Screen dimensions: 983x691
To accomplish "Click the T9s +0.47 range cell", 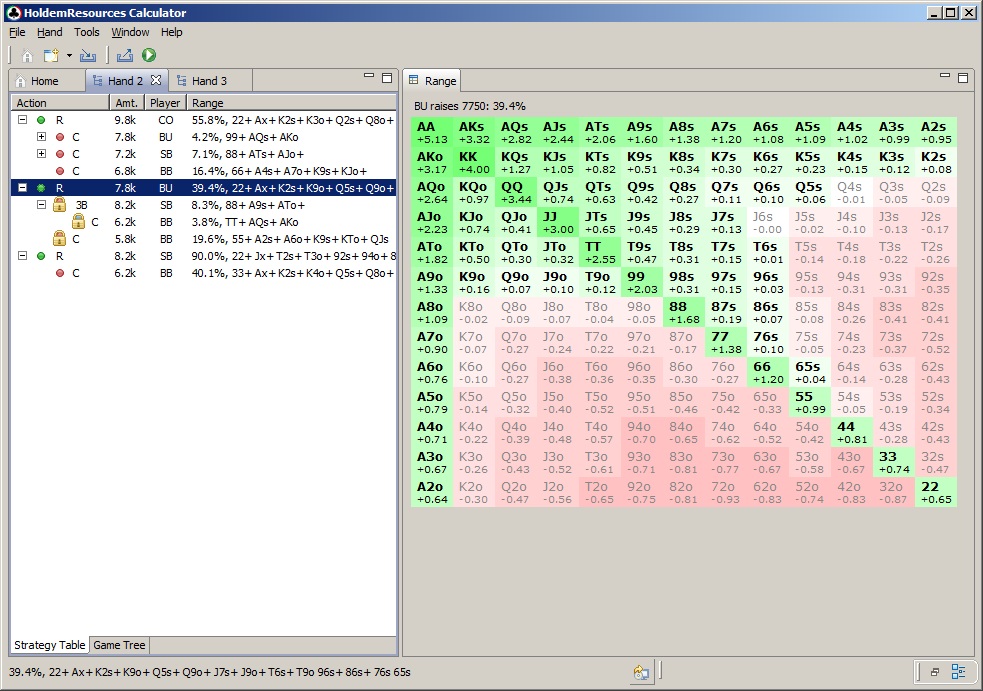I will pyautogui.click(x=642, y=253).
